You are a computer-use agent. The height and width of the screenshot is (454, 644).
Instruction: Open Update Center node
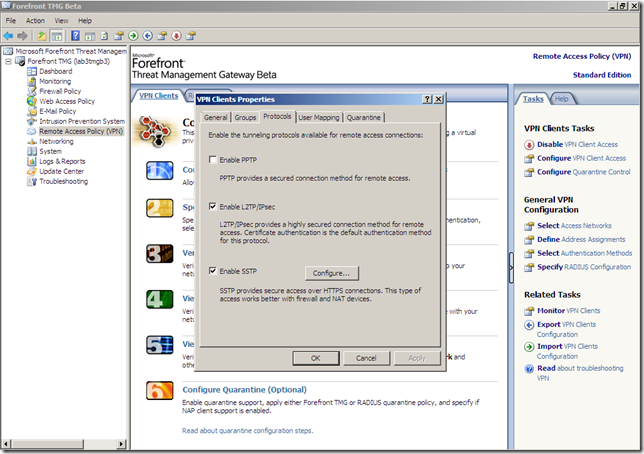coord(62,171)
